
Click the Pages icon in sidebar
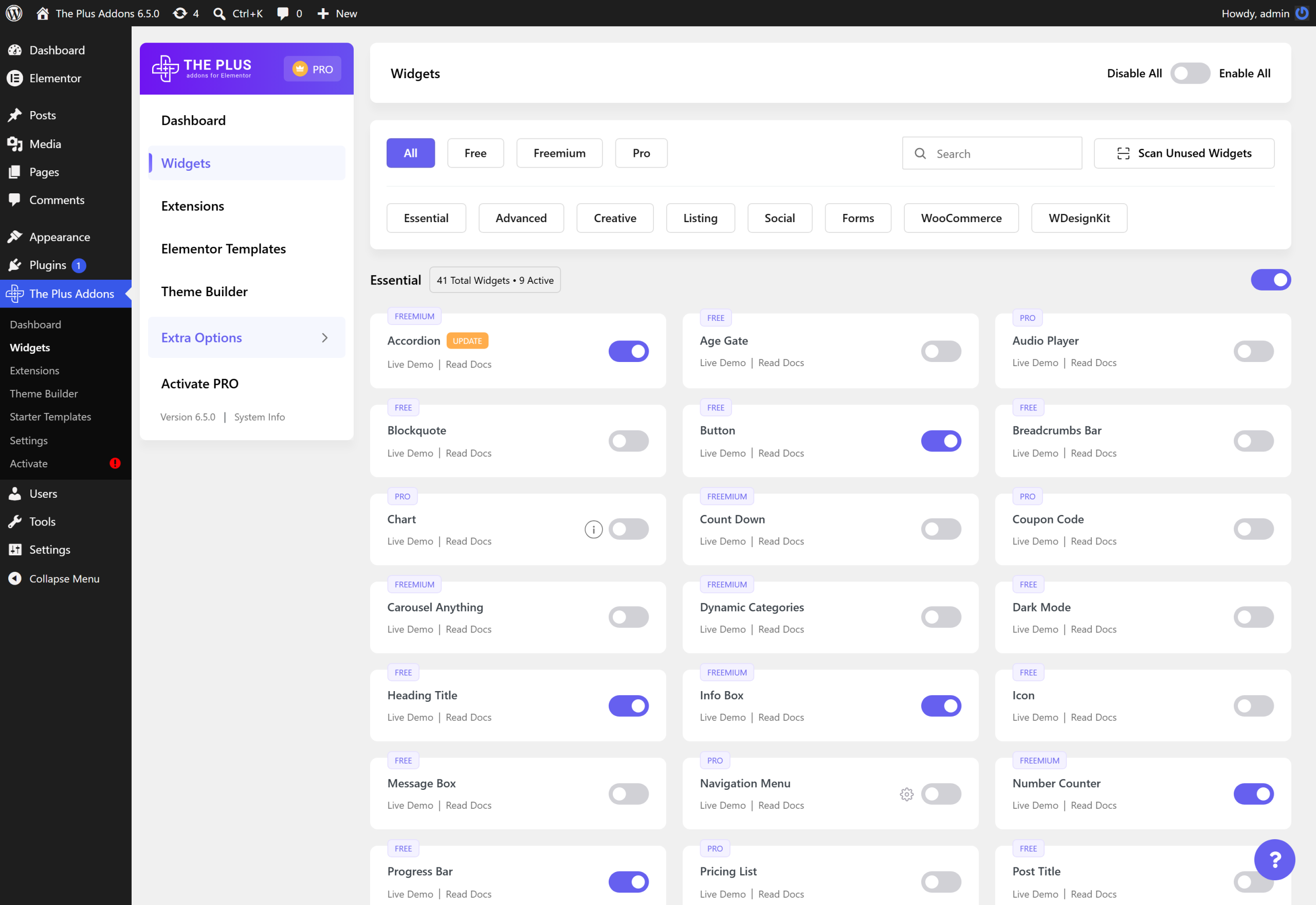(15, 172)
